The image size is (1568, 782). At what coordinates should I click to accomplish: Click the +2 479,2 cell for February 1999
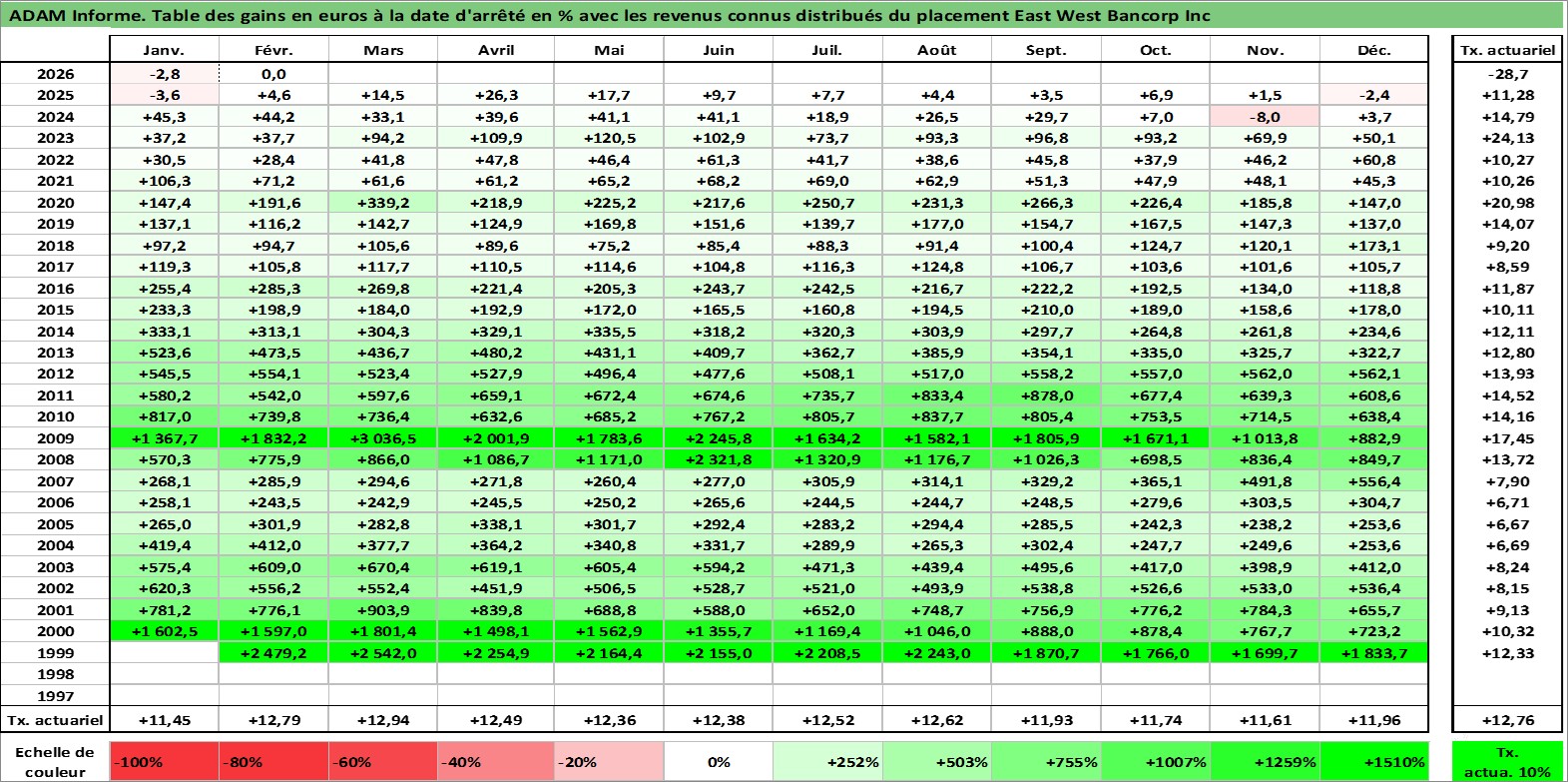tap(273, 653)
